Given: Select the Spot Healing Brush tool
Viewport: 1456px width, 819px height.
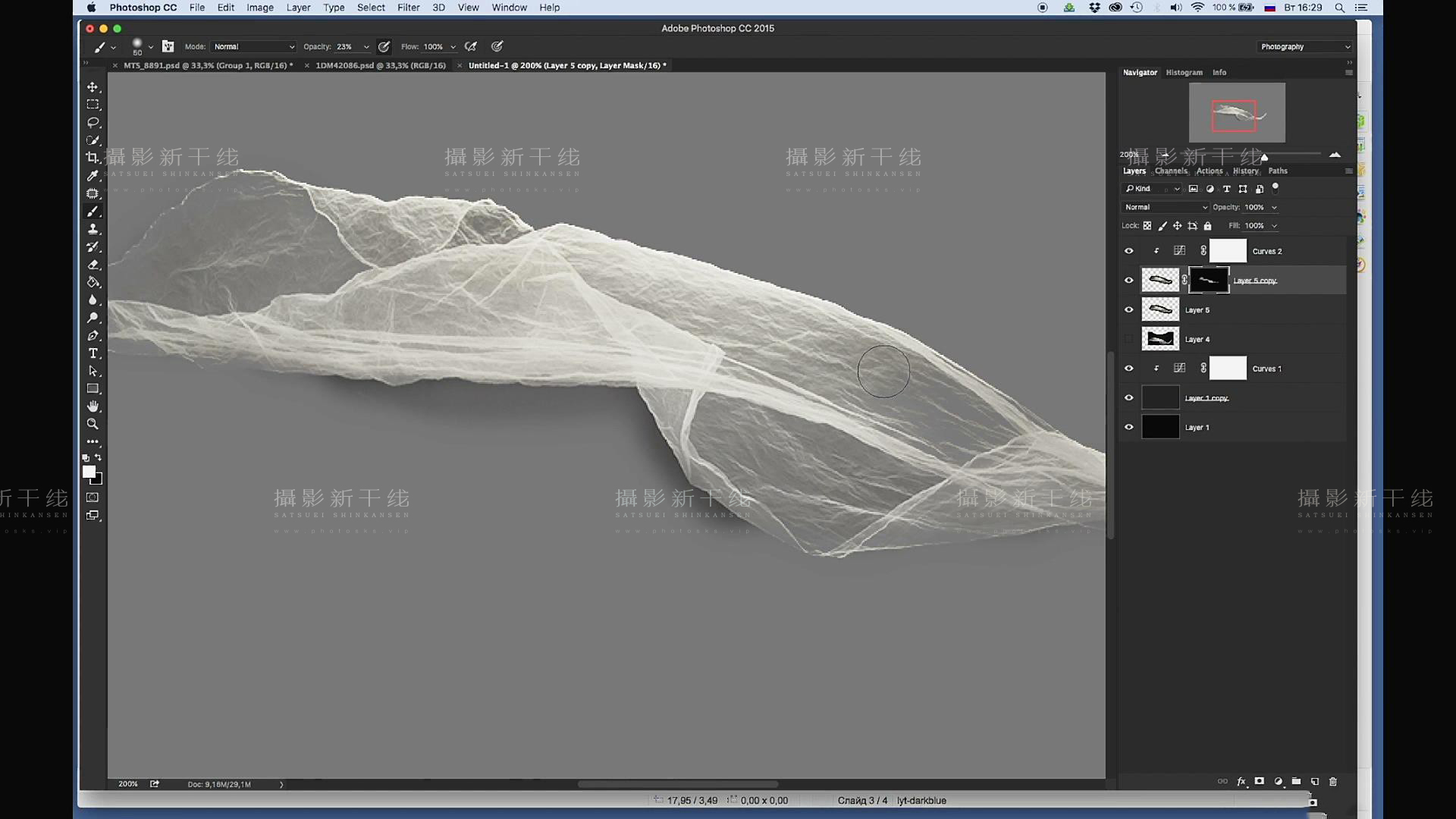Looking at the screenshot, I should (93, 193).
